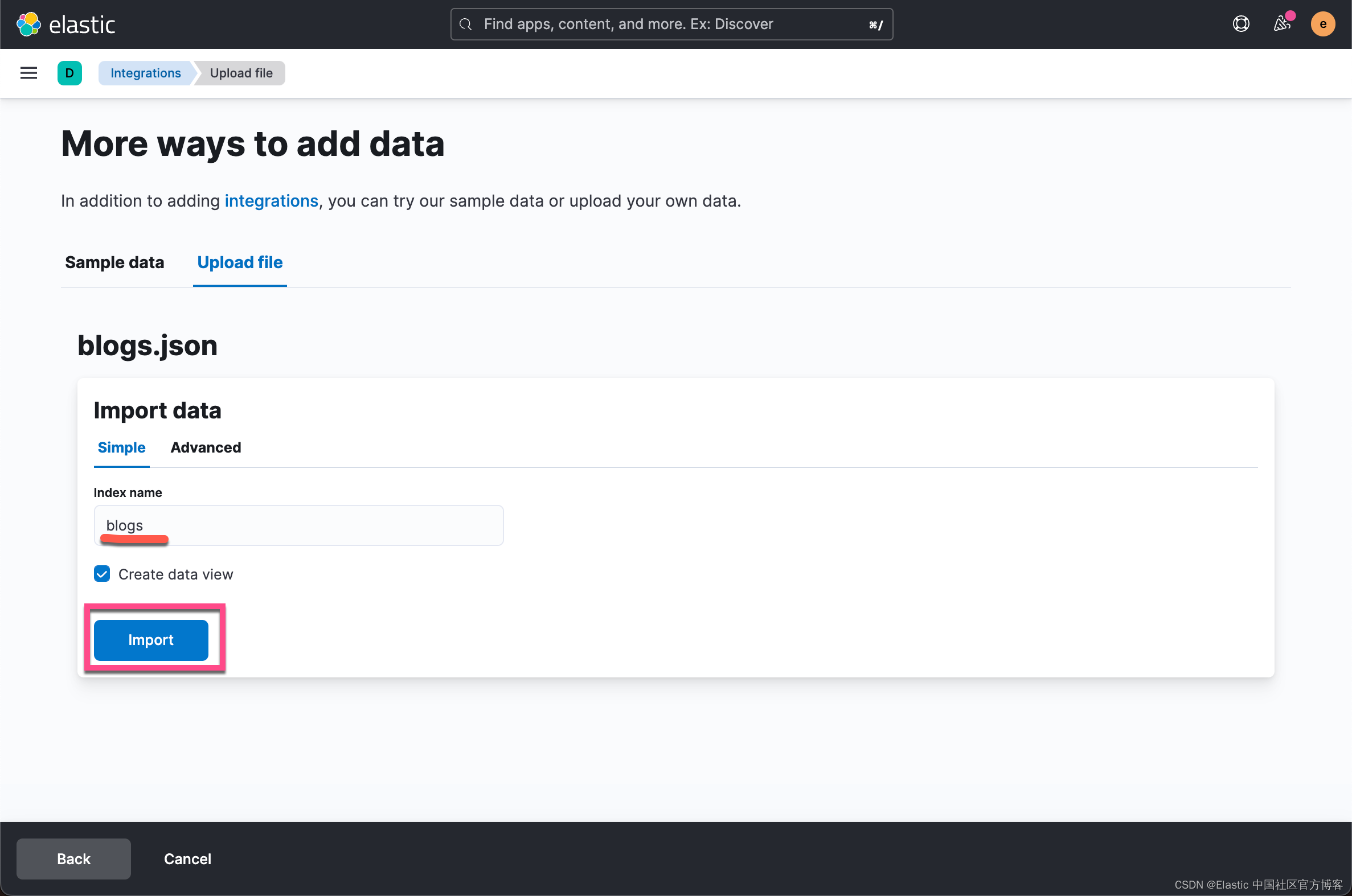Switch to the Advanced import option

click(205, 447)
